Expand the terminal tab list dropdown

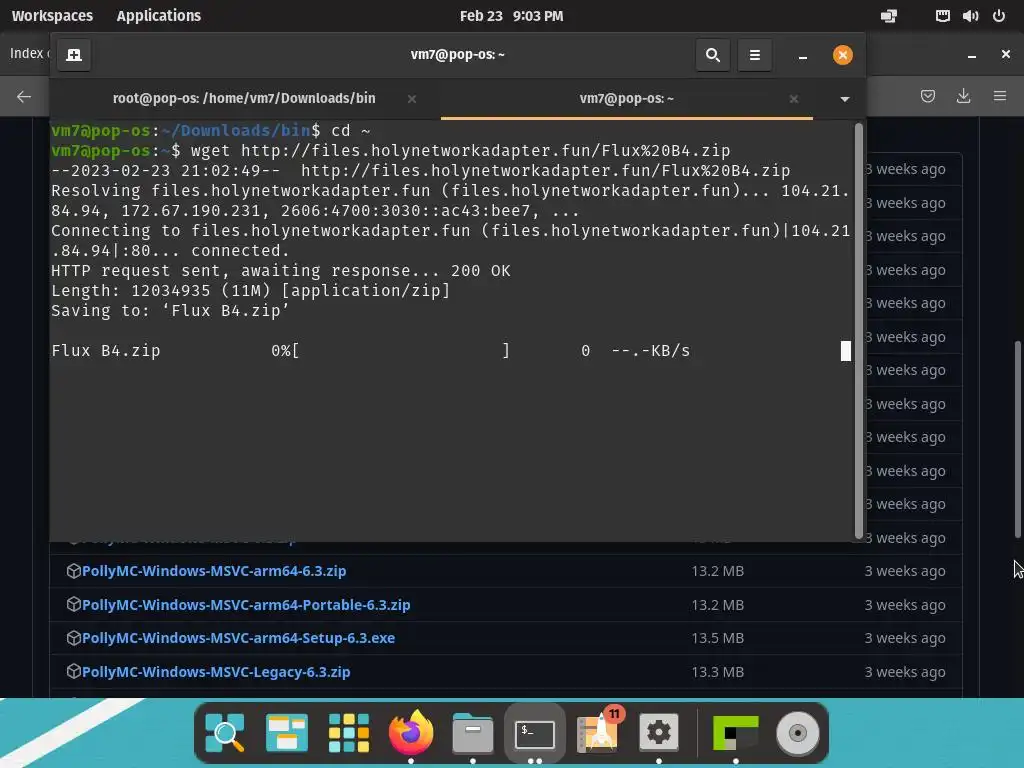pyautogui.click(x=844, y=99)
